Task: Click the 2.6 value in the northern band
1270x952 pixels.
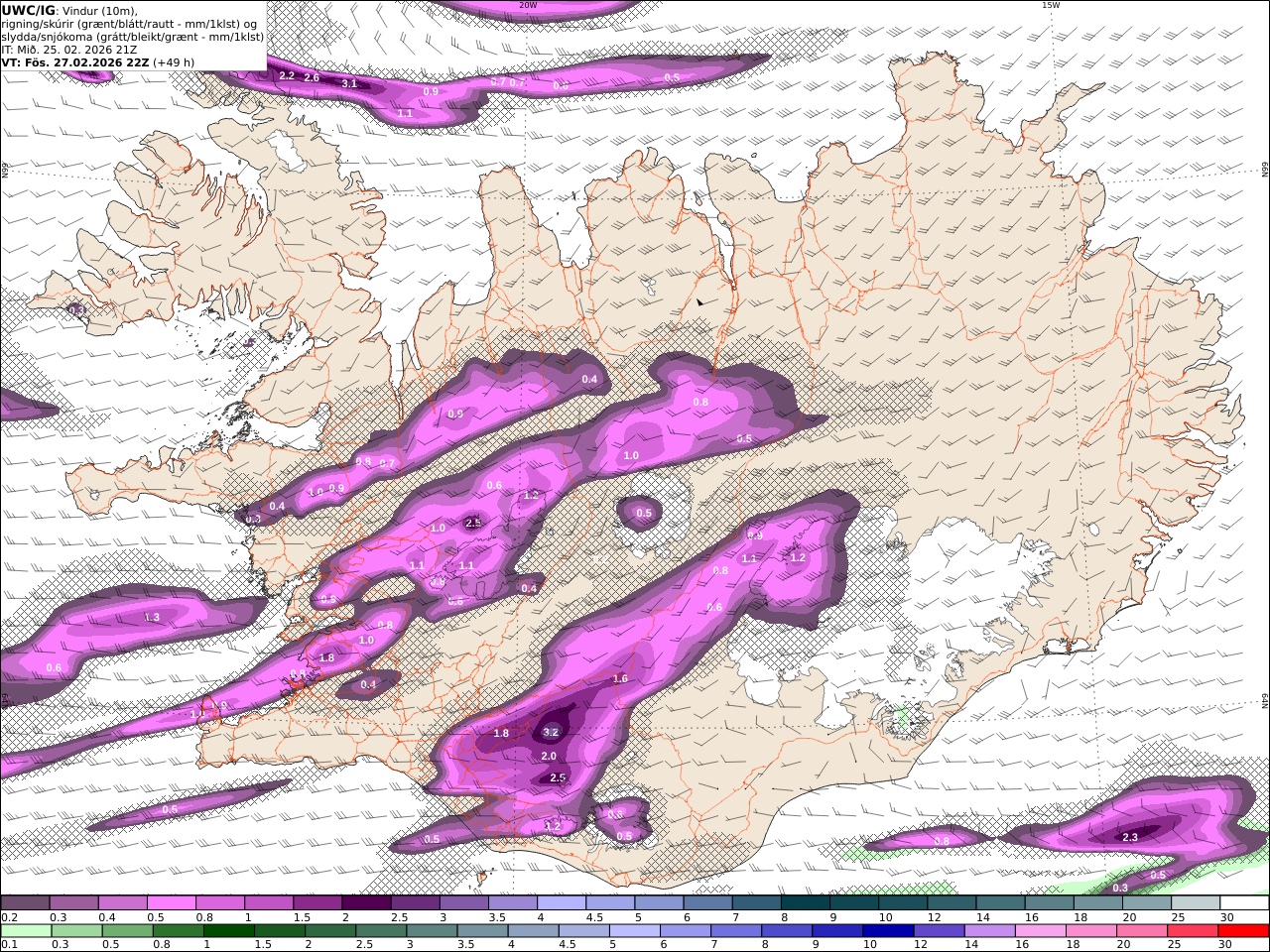Action: 312,77
